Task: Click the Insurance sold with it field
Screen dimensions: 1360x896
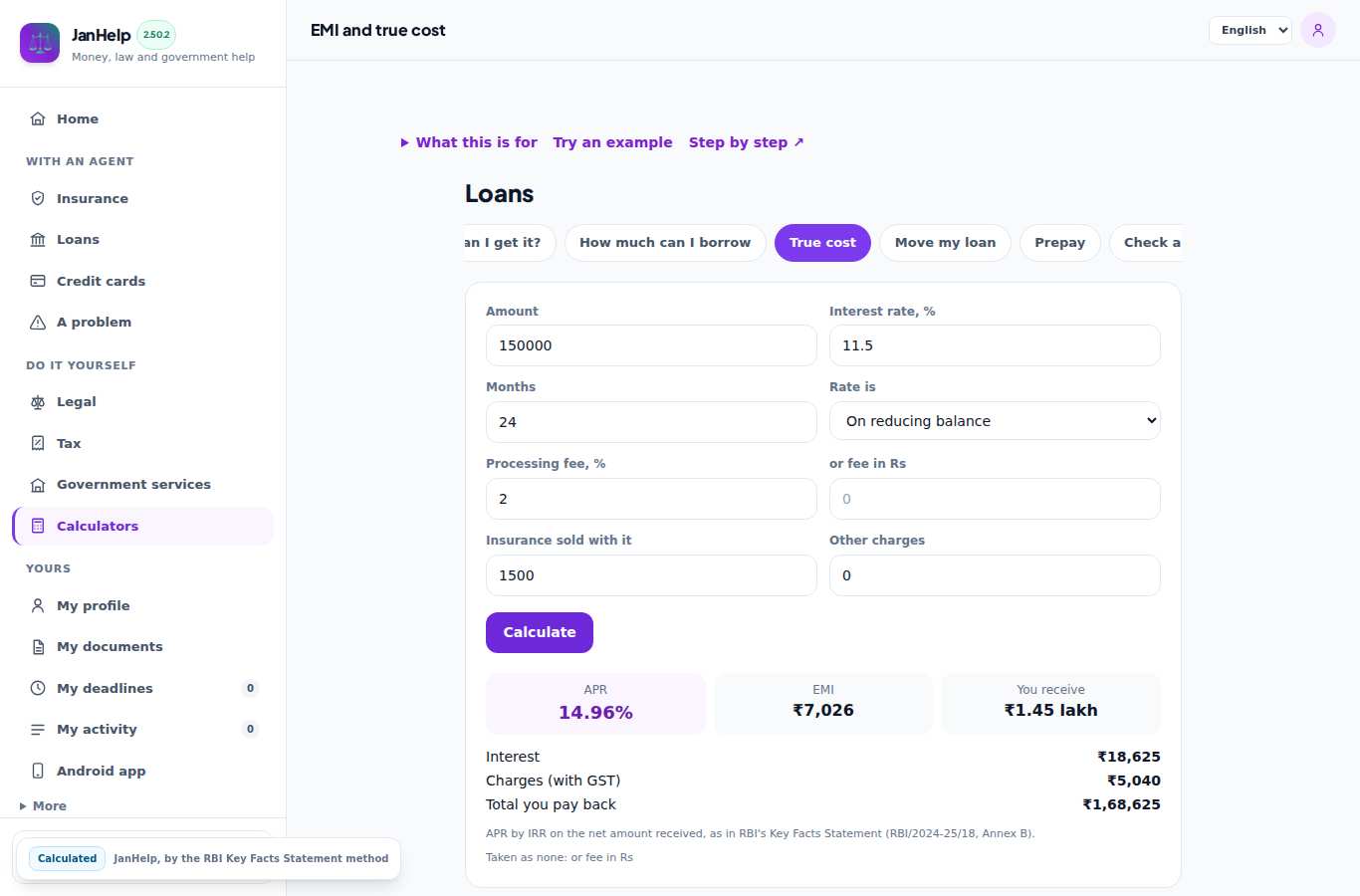Action: coord(651,575)
